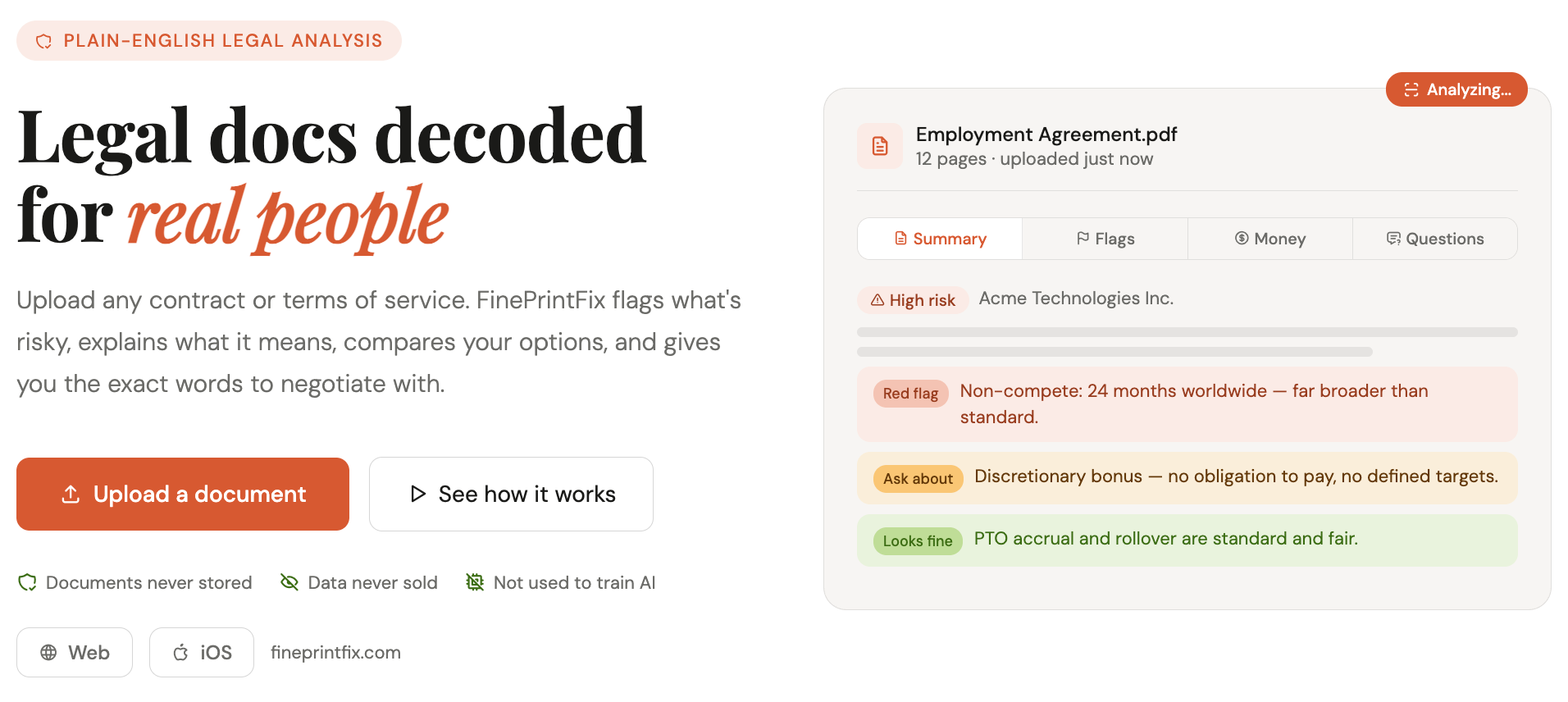Open the Flags tab
The image size is (1568, 702).
click(1105, 239)
